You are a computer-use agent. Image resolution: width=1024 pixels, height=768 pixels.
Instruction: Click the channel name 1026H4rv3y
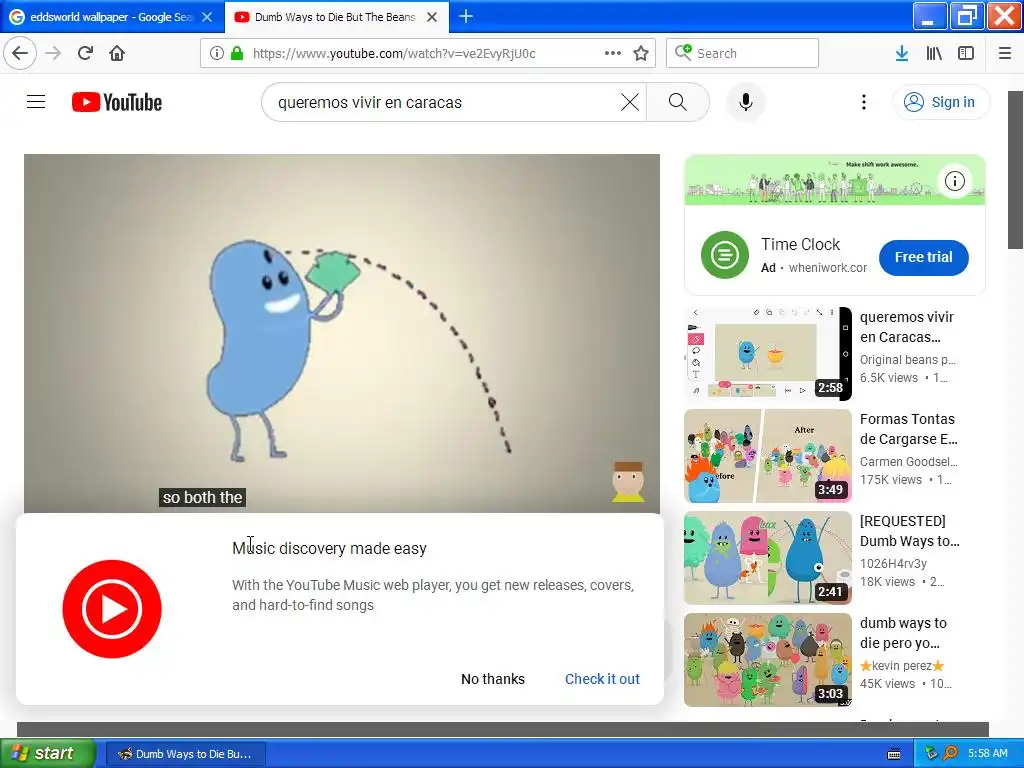(893, 564)
